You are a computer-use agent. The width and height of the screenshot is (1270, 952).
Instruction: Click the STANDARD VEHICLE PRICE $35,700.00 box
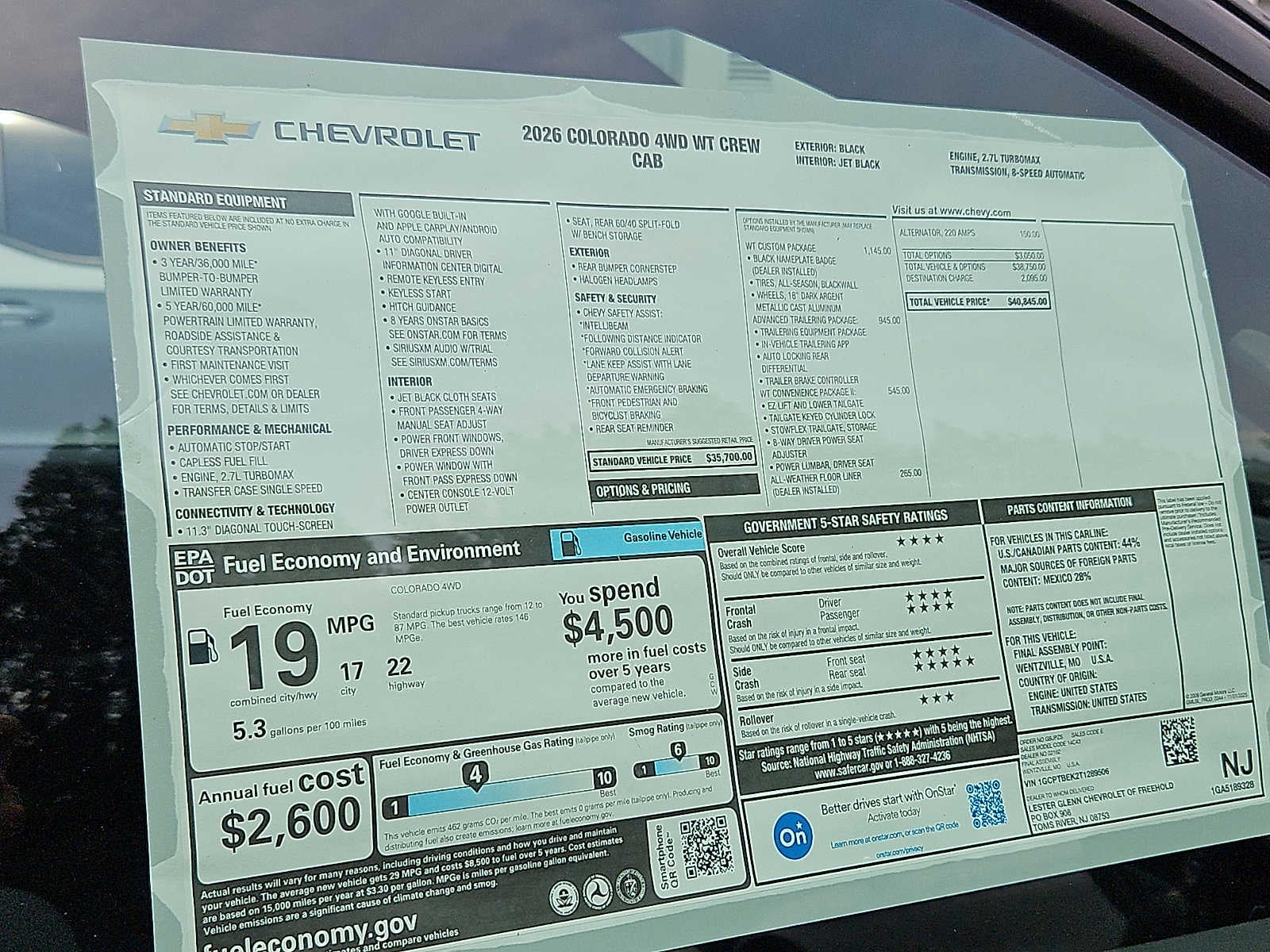(x=672, y=459)
